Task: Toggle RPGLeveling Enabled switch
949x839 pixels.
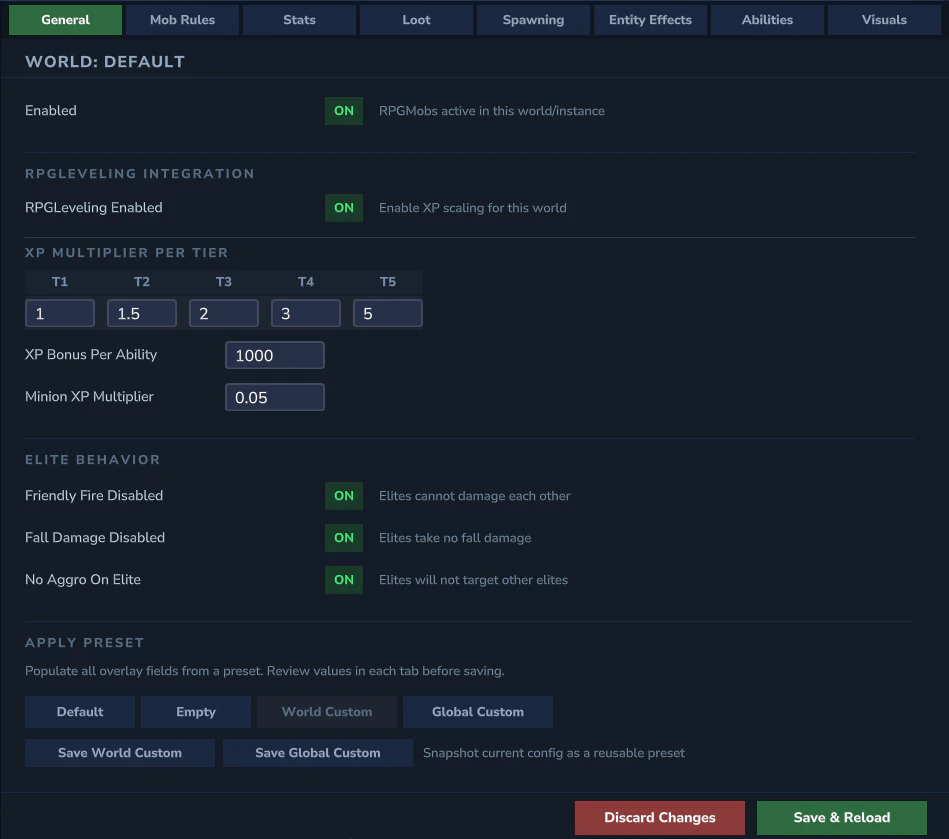Action: [x=344, y=208]
